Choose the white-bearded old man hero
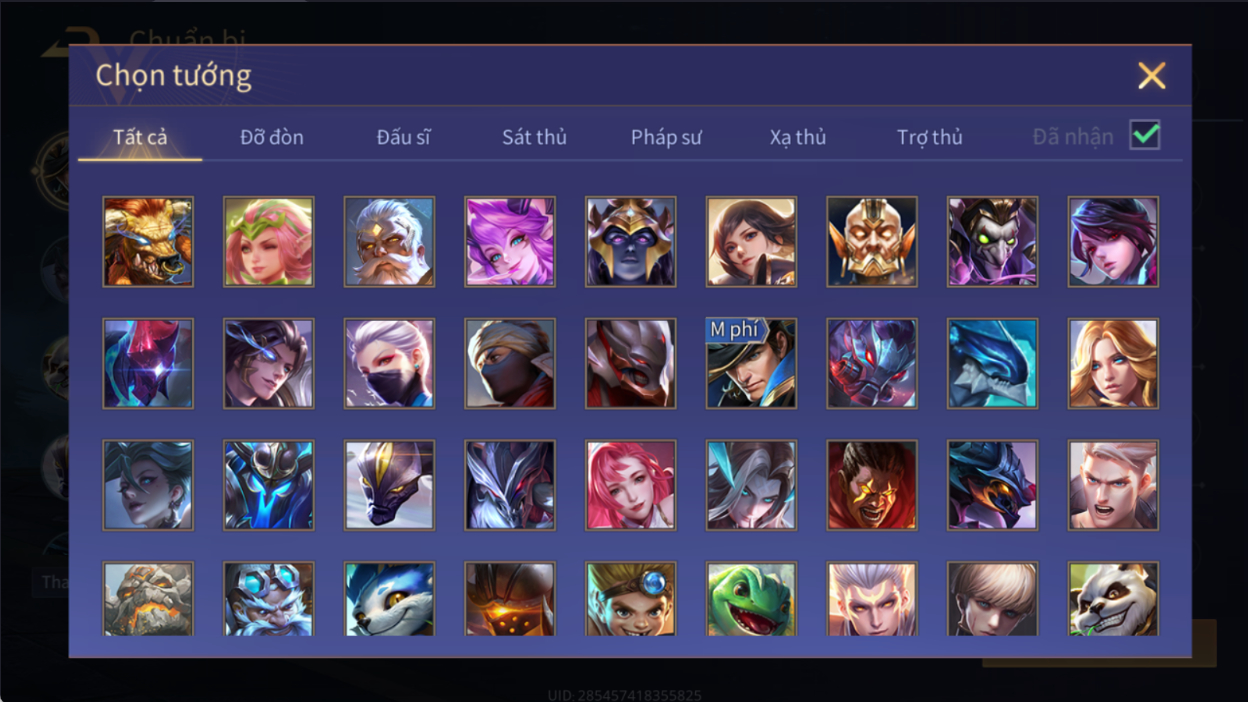Image resolution: width=1248 pixels, height=702 pixels. 389,242
